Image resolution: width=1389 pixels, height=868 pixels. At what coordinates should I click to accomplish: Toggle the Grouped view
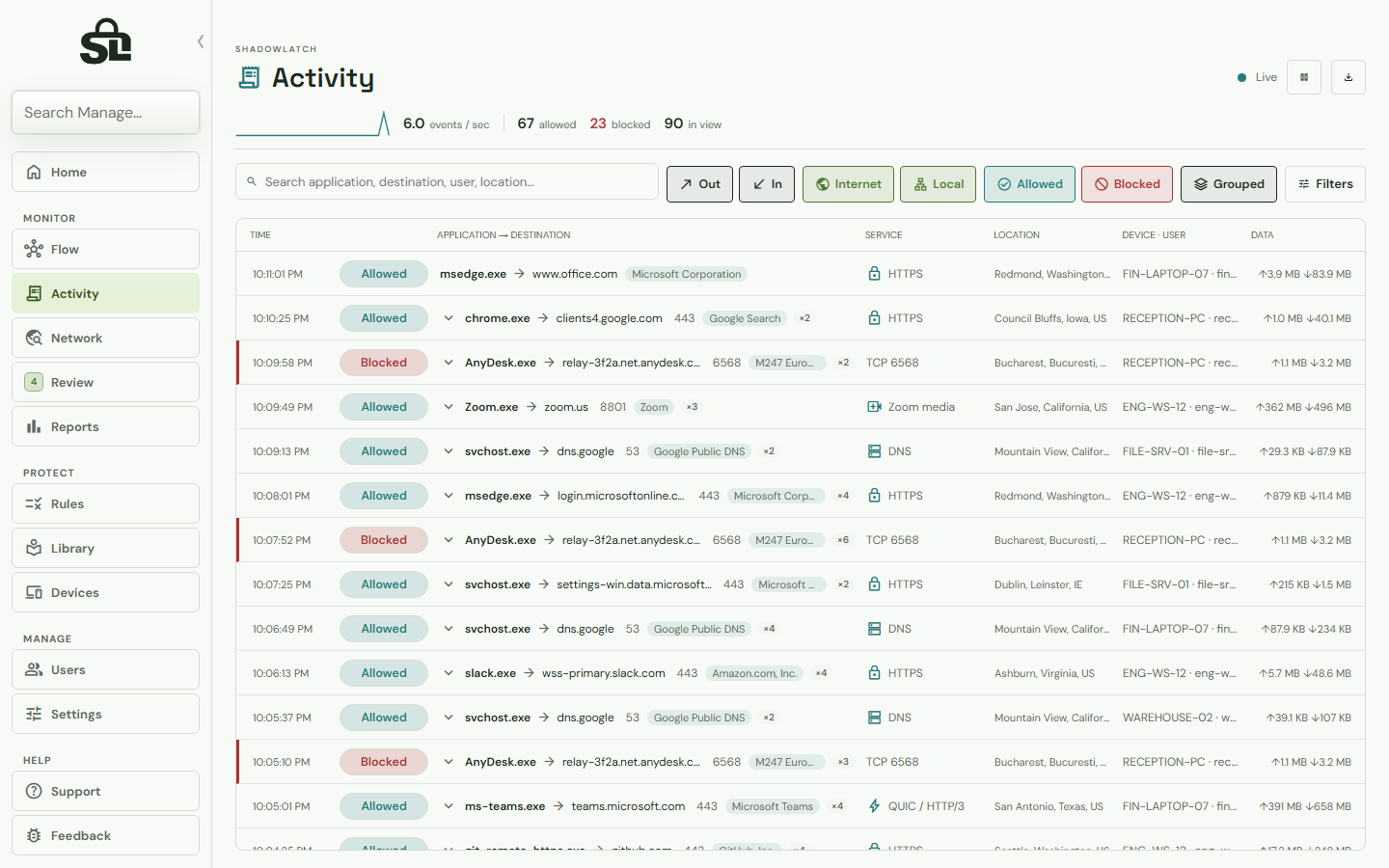click(1229, 184)
